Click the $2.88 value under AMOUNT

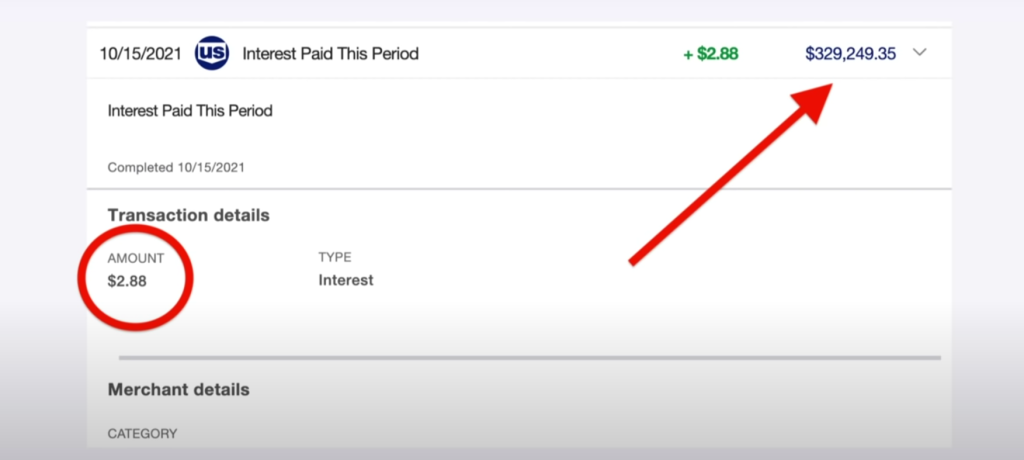[127, 282]
